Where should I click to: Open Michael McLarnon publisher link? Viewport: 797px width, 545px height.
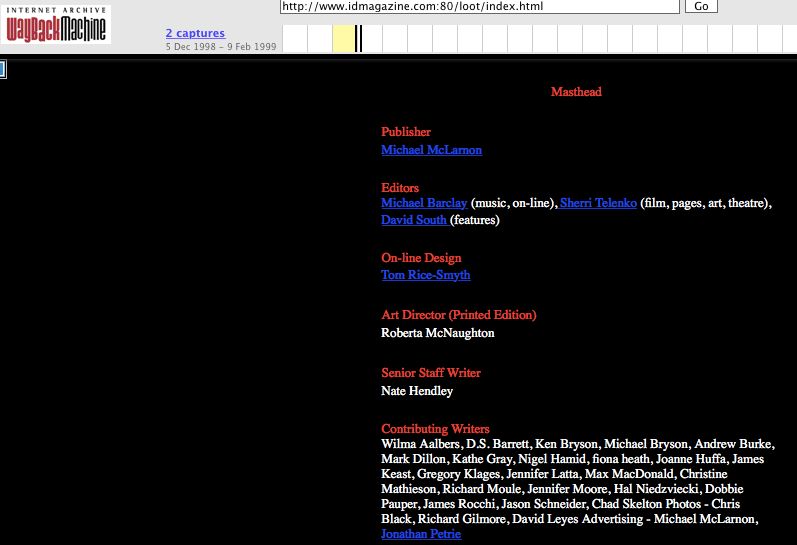tap(431, 150)
